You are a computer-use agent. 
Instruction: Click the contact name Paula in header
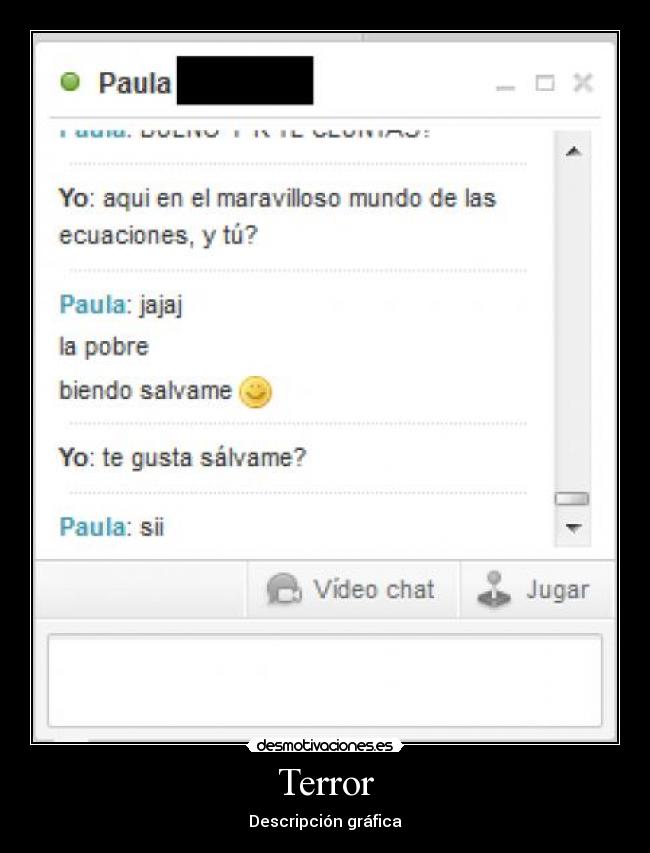coord(135,83)
